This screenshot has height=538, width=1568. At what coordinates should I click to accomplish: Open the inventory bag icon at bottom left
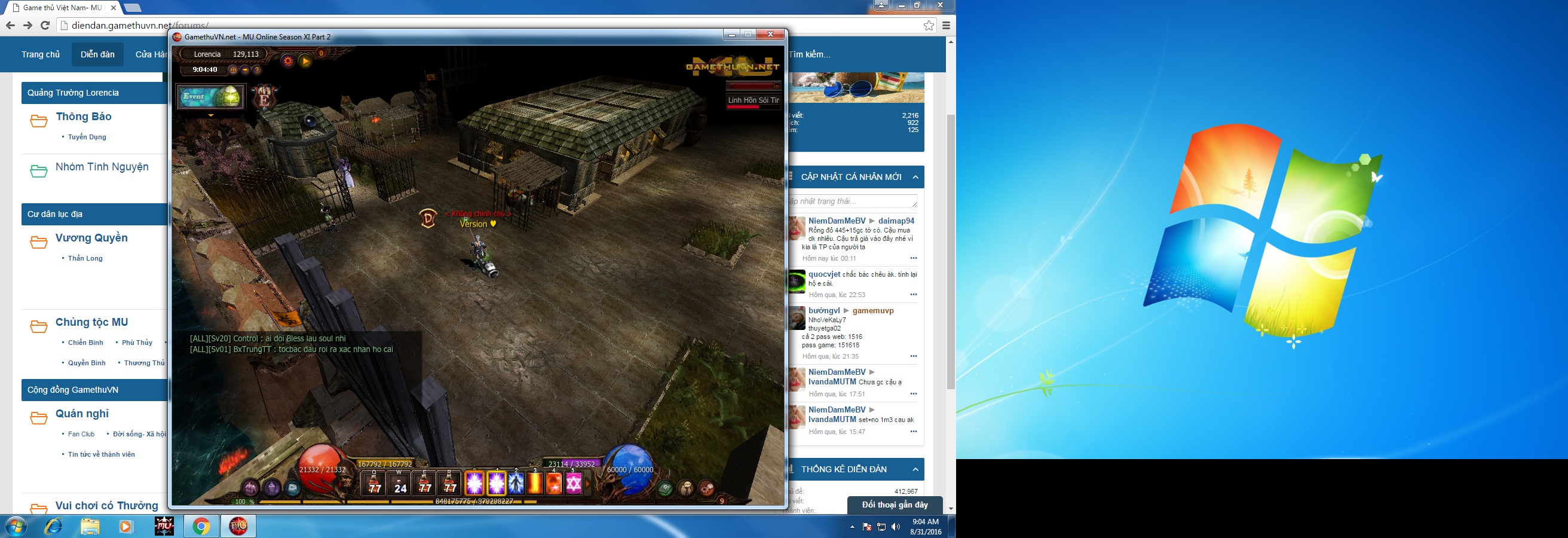click(293, 487)
